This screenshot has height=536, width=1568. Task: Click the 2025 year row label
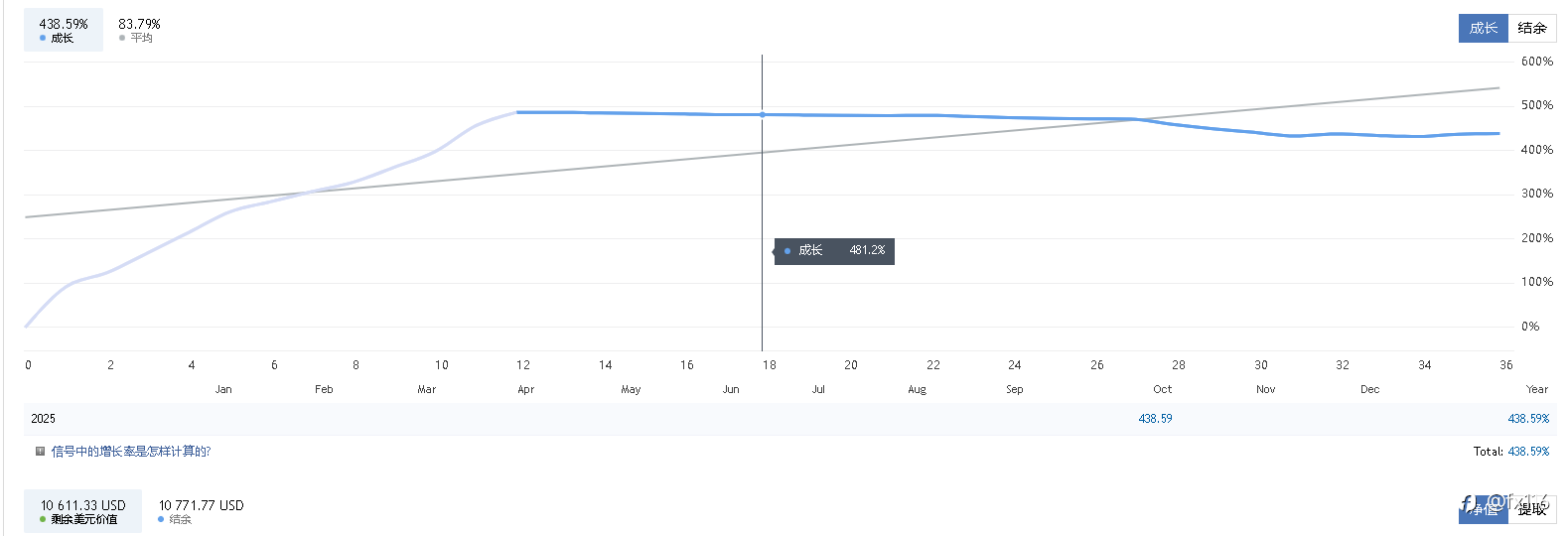(43, 419)
